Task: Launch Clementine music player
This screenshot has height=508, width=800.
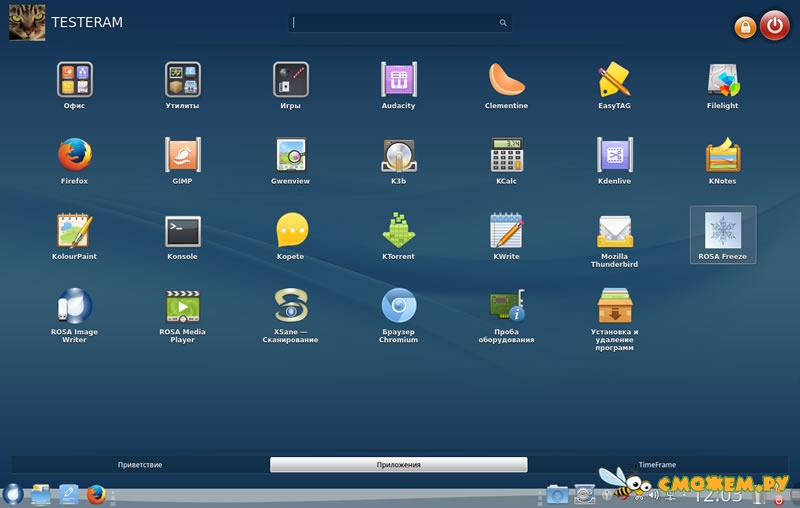Action: click(506, 85)
